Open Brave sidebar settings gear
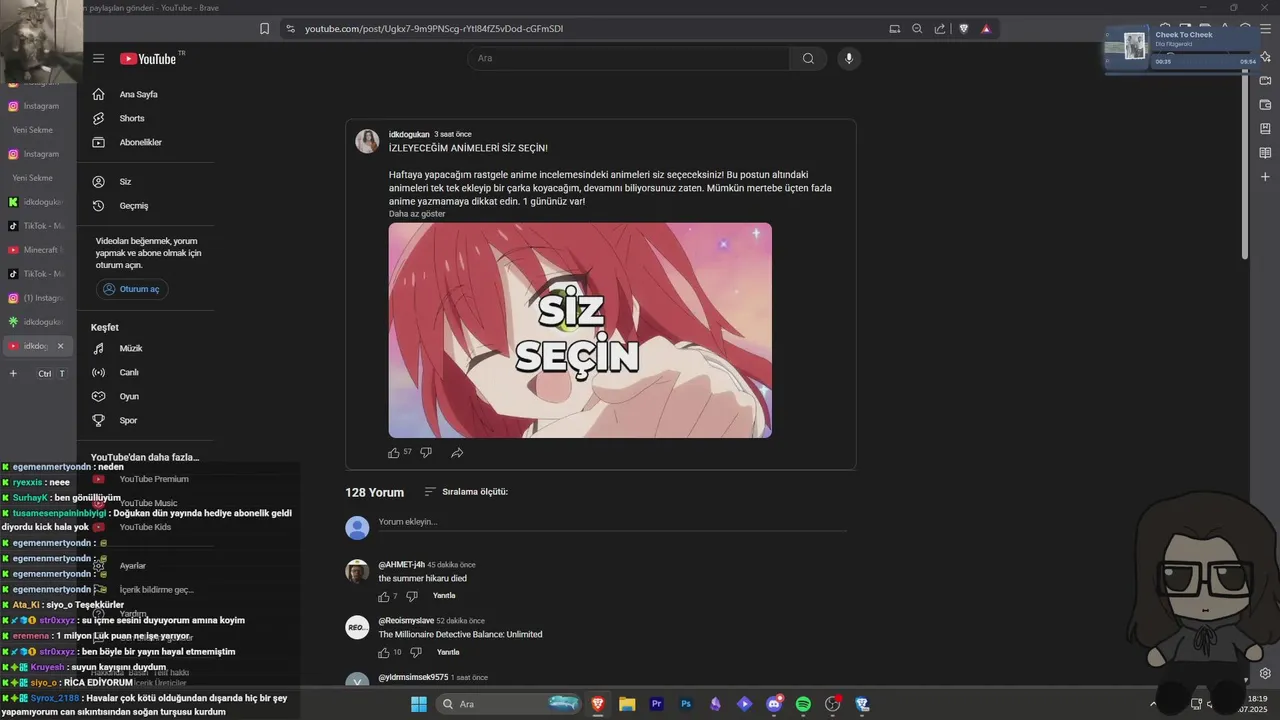1280x720 pixels. tap(1265, 673)
